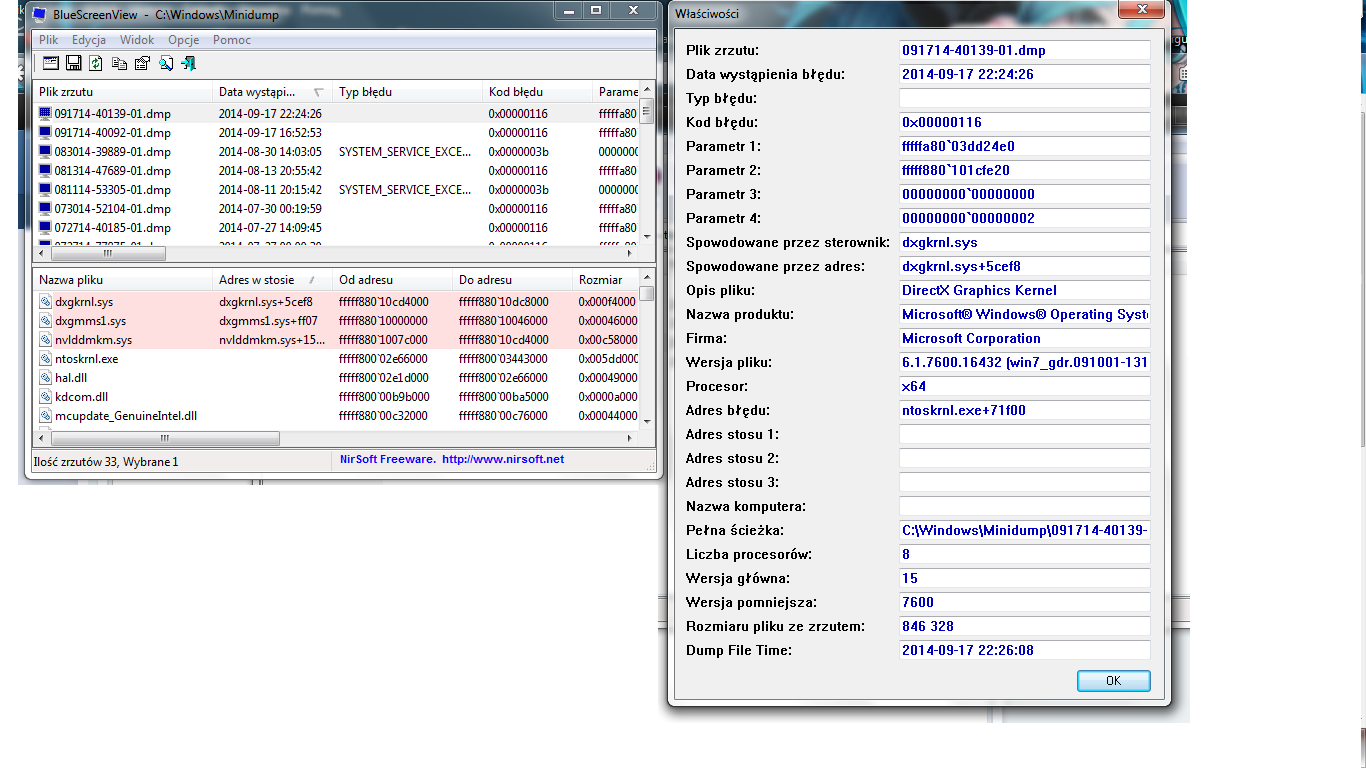Click the icon of 072714-40185-01.dmp row
Screen dimensions: 1366x768
pyautogui.click(x=45, y=227)
